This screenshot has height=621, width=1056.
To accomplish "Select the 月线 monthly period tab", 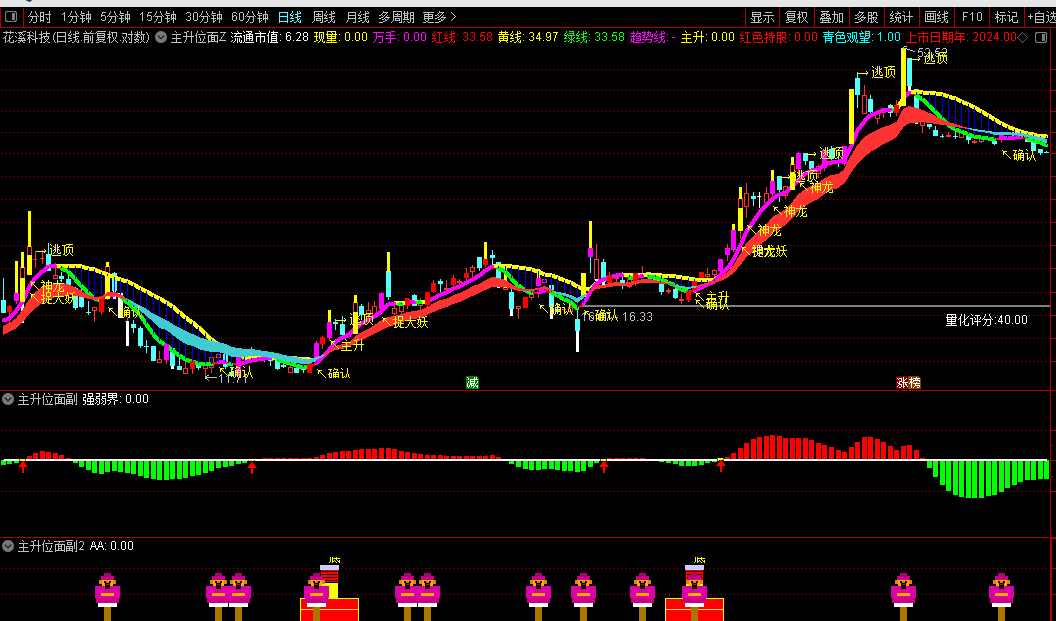I will [x=358, y=17].
